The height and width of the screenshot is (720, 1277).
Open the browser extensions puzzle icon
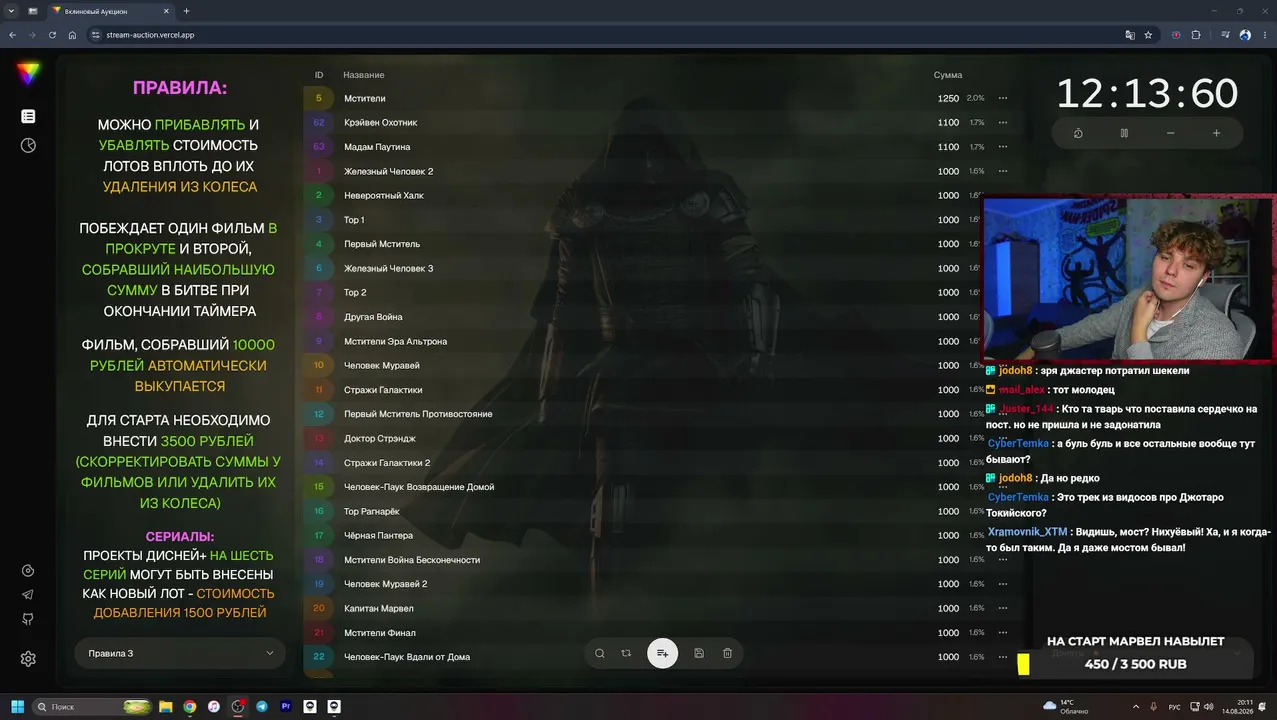[1196, 35]
